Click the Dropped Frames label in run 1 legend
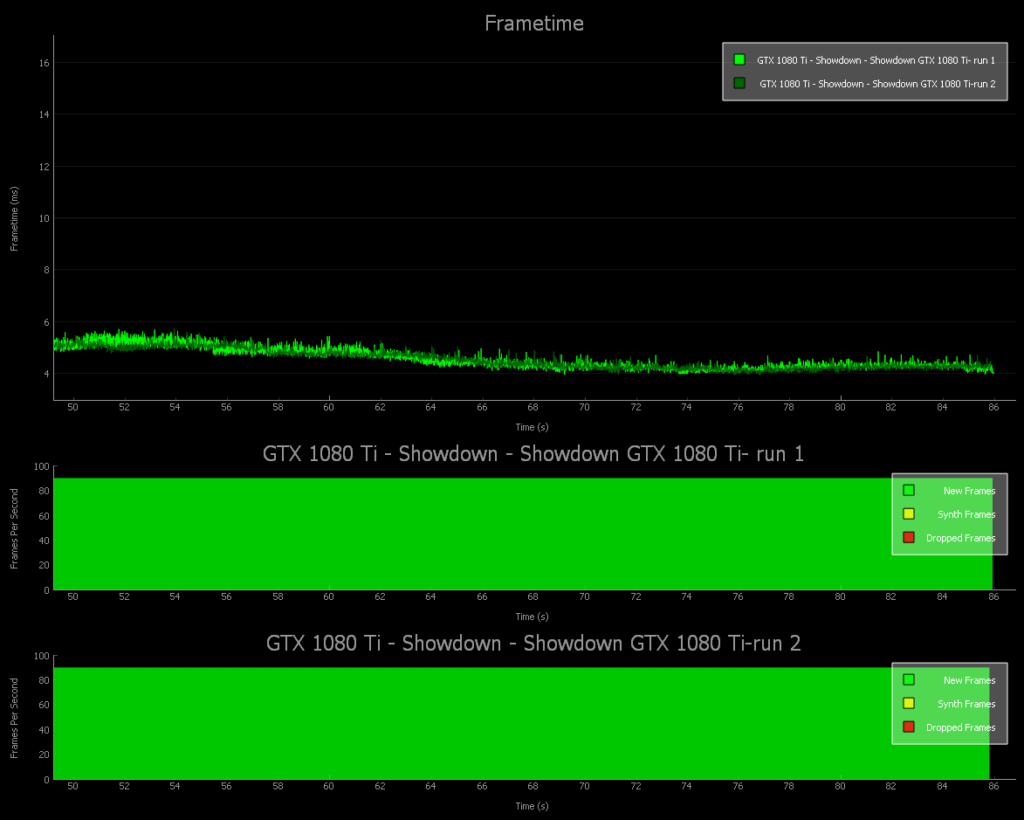 pos(960,538)
